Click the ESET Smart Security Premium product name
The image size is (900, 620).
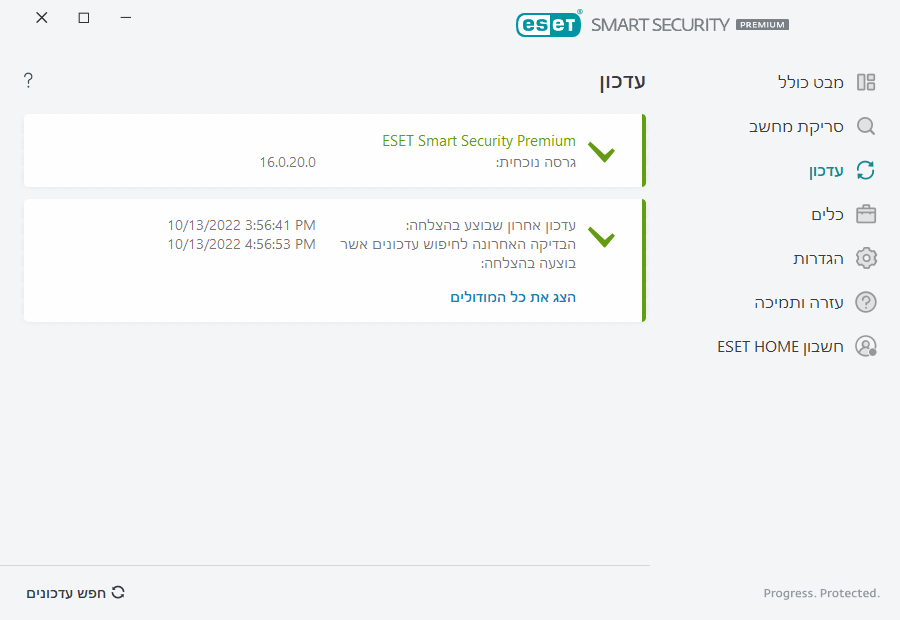tap(479, 141)
